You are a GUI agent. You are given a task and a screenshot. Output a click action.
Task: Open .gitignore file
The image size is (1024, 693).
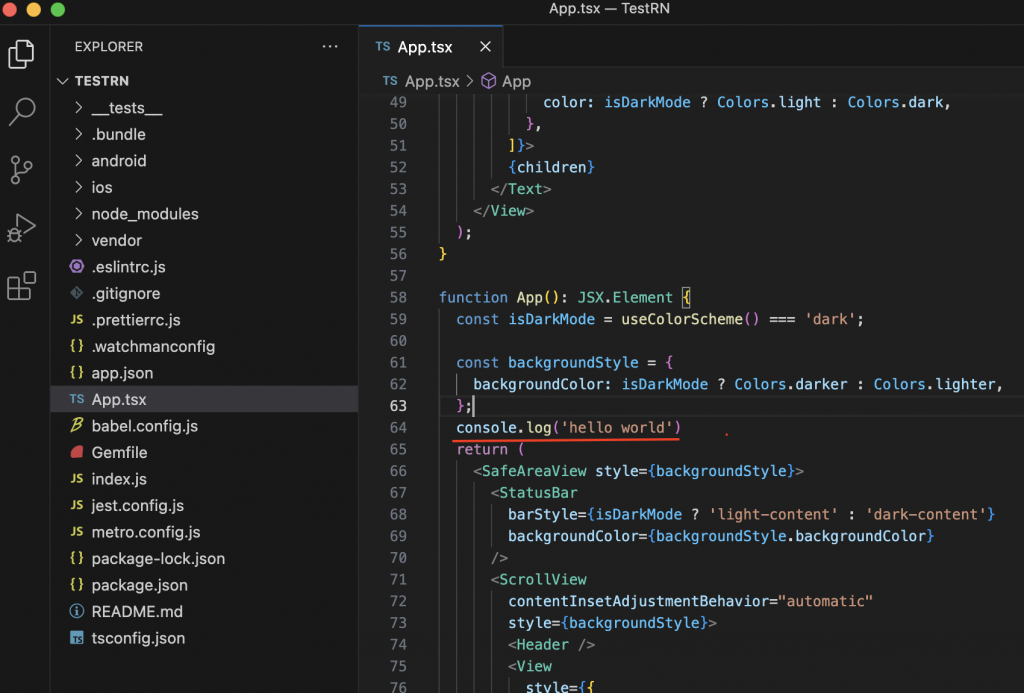[x=204, y=293]
